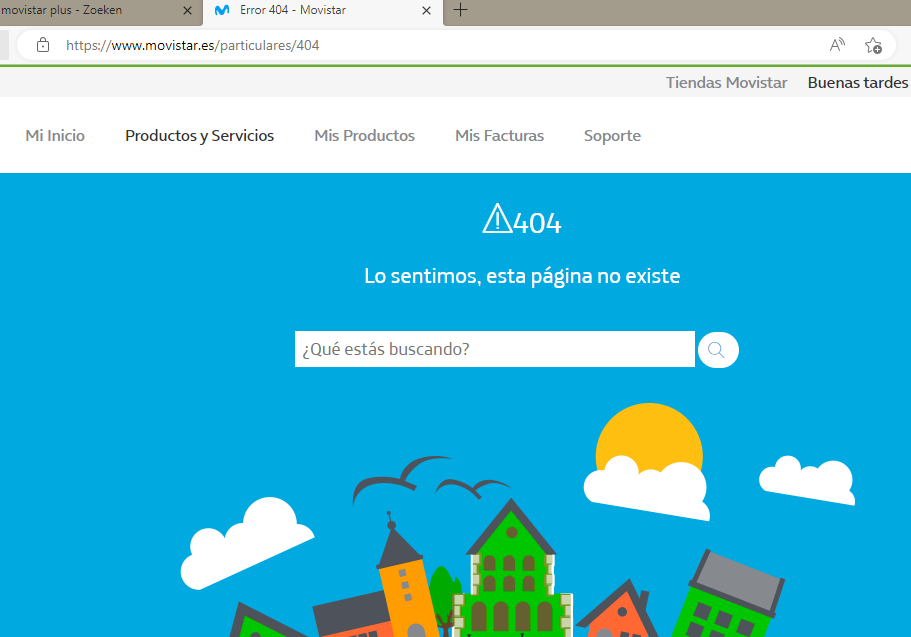Add this page to favorites with star icon
This screenshot has width=911, height=637.
tap(872, 45)
